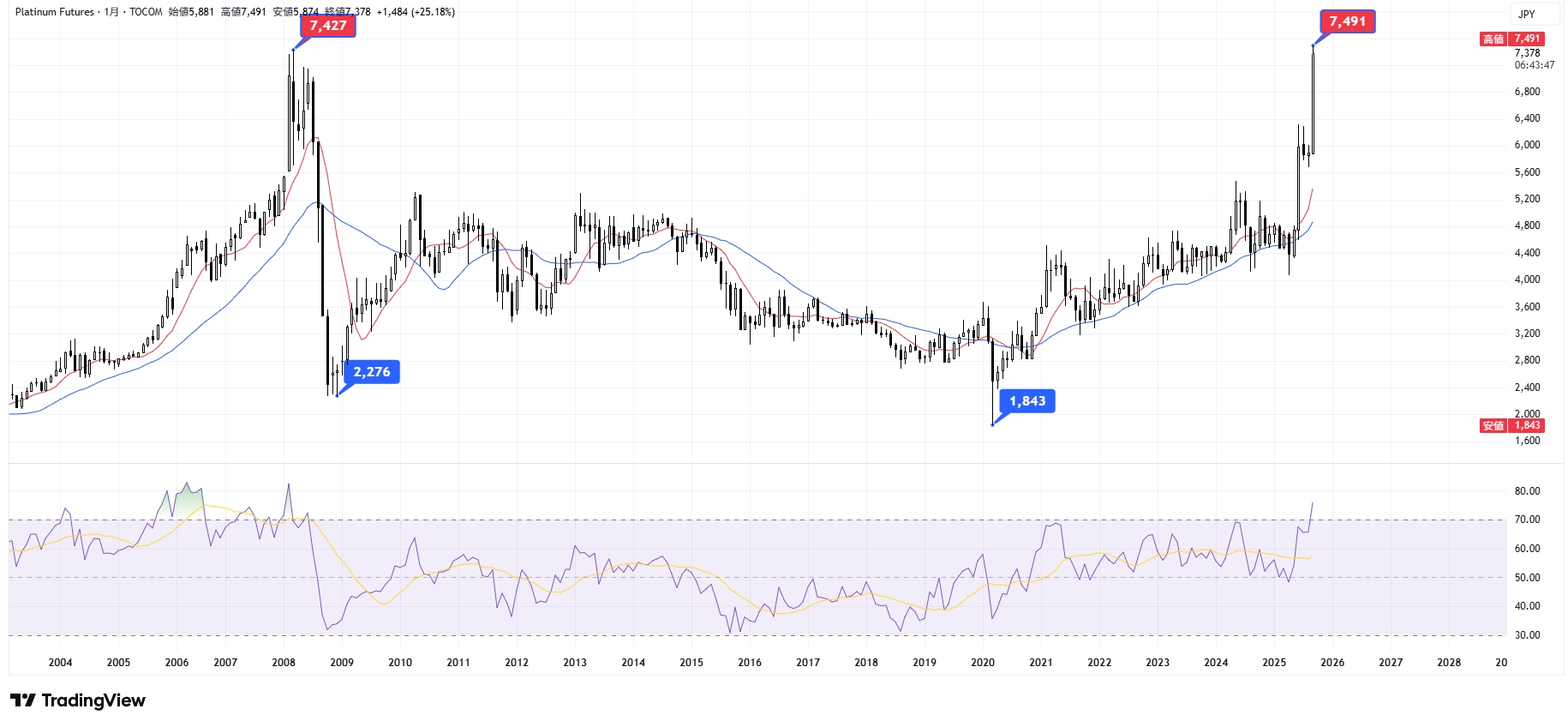The image size is (1568, 721).
Task: Select the 1,843 low price callout
Action: tap(1026, 401)
